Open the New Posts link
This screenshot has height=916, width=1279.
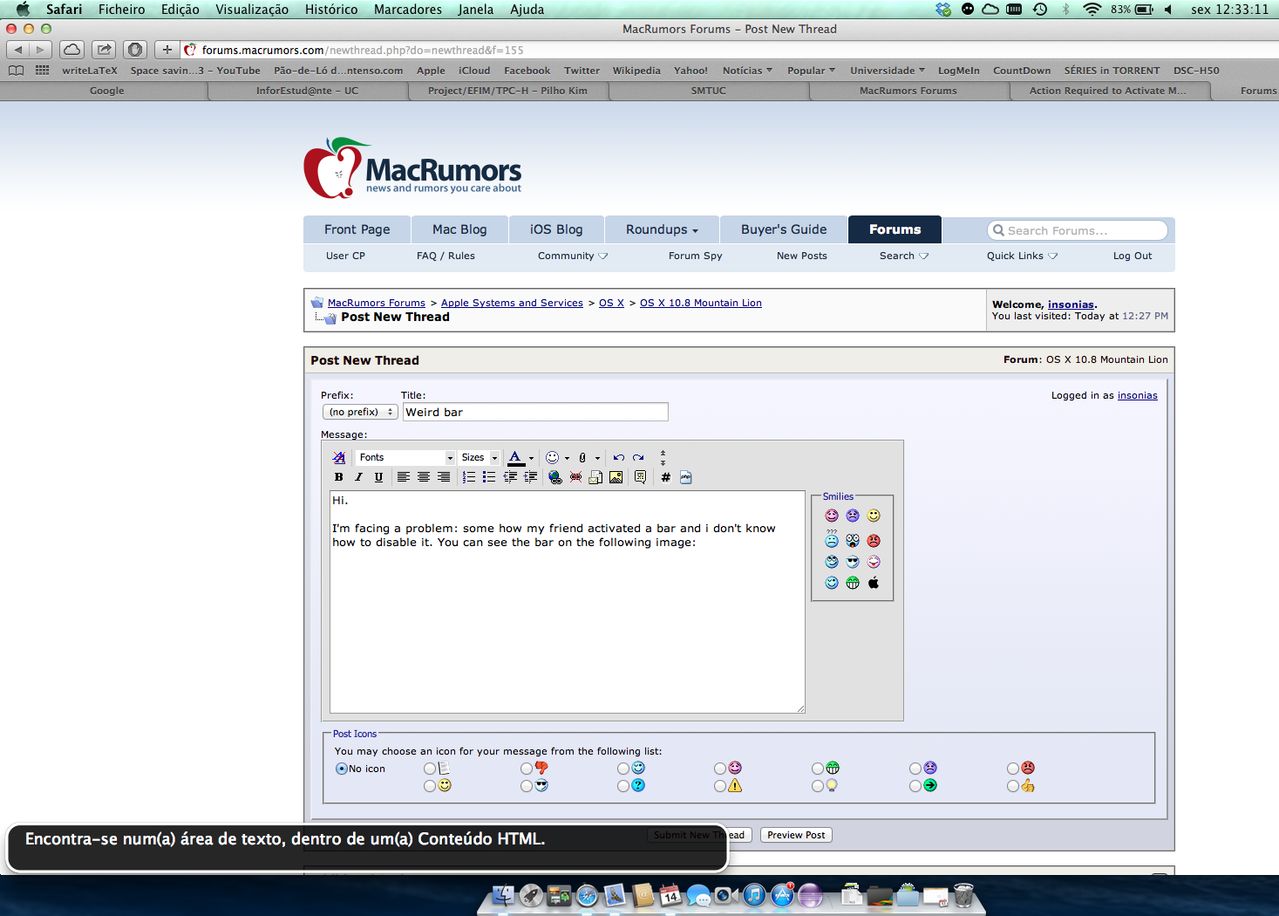[802, 256]
